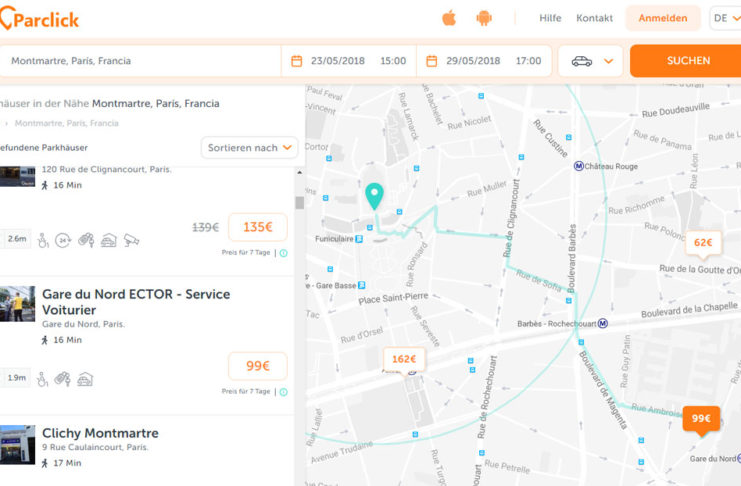
Task: Click the wheelchair access icon in the 135€ listing
Action: (x=43, y=240)
